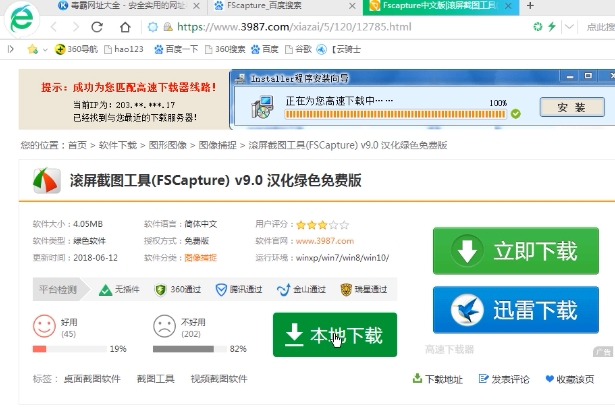
Task: Go to 首页 breadcrumb link
Action: [x=77, y=145]
